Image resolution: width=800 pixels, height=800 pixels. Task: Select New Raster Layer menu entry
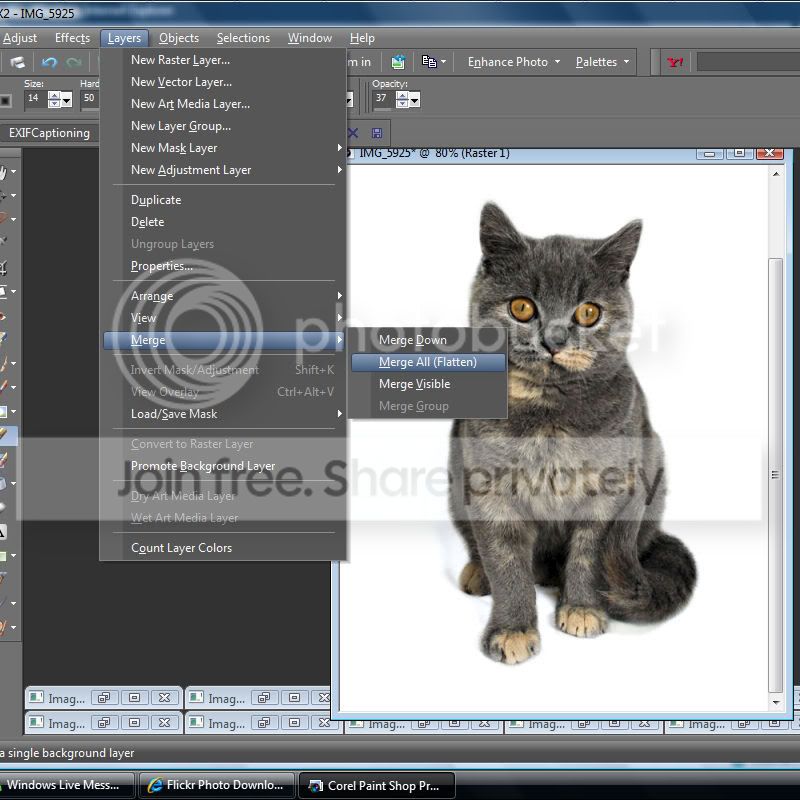click(x=180, y=60)
